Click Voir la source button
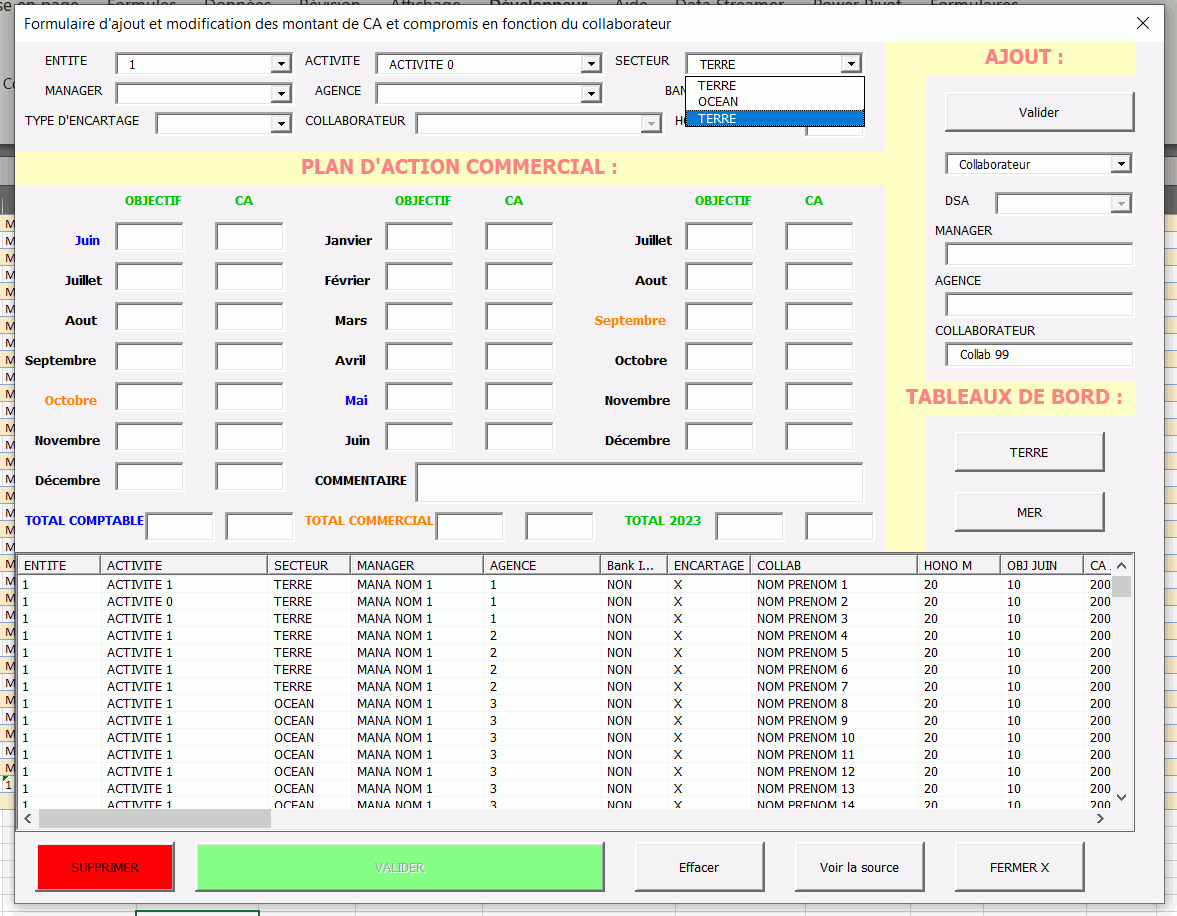The image size is (1177, 916). click(859, 867)
